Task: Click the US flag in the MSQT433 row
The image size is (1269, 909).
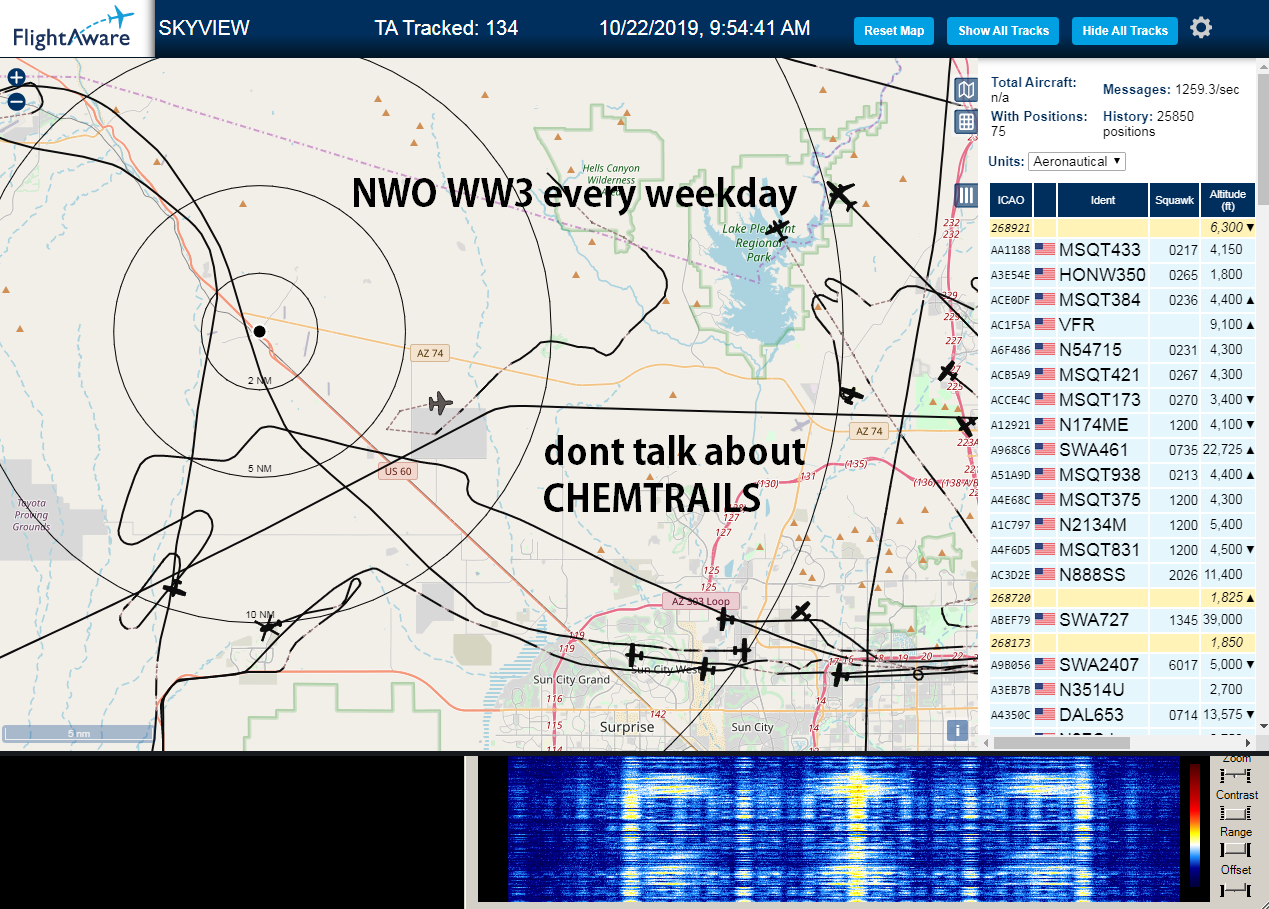Action: [x=1045, y=250]
